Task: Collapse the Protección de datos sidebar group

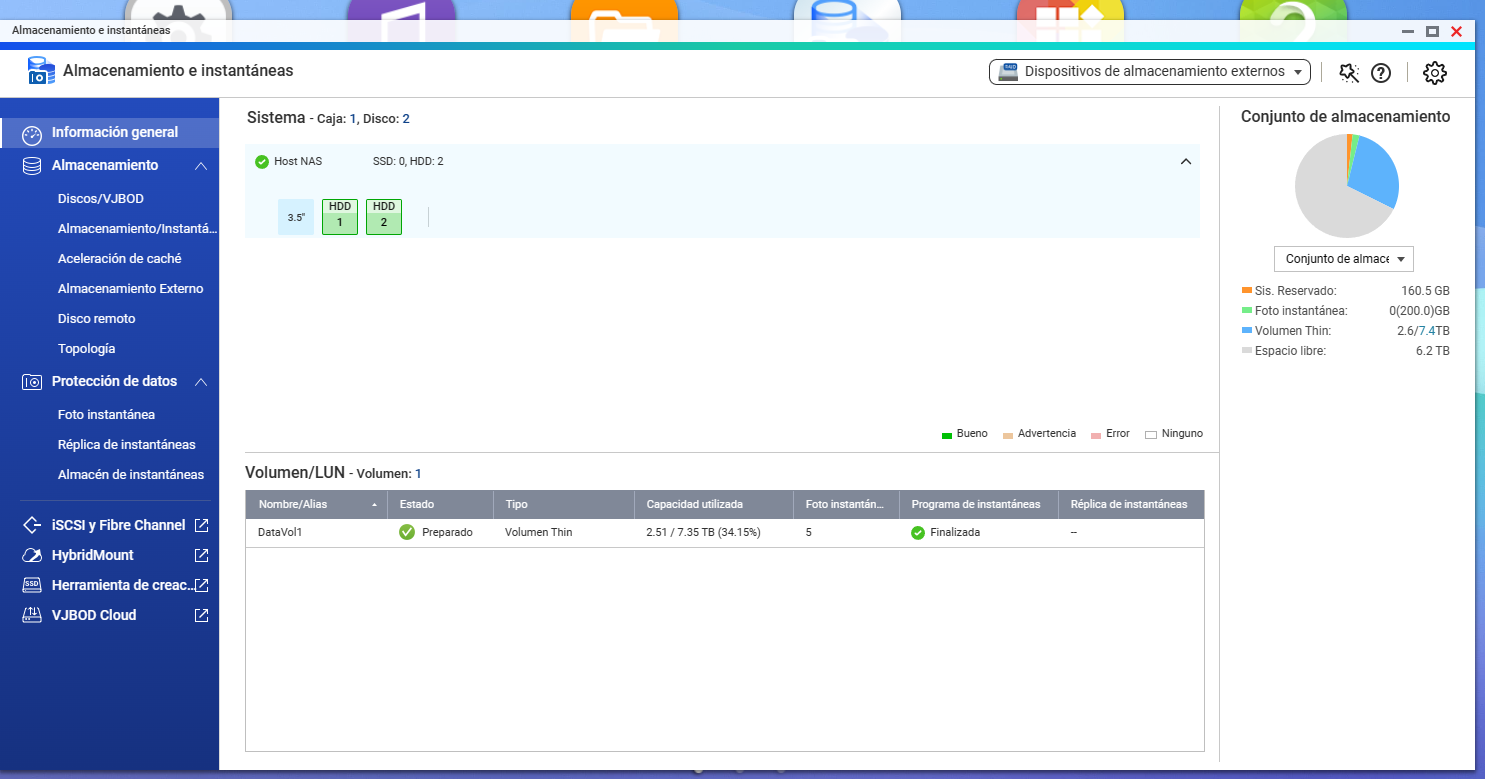Action: pyautogui.click(x=201, y=382)
